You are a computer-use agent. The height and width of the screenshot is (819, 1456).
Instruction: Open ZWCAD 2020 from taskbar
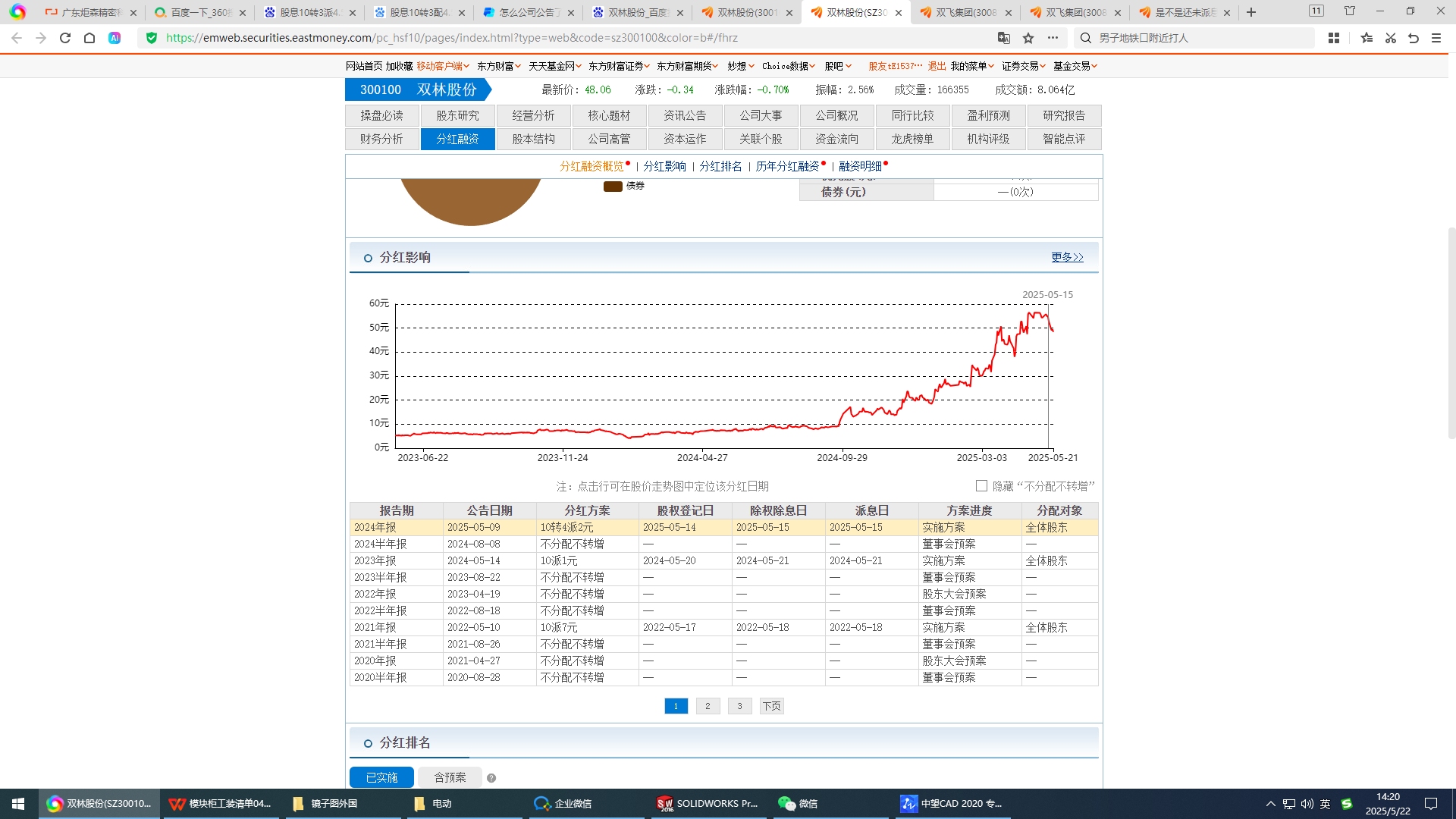click(x=952, y=804)
